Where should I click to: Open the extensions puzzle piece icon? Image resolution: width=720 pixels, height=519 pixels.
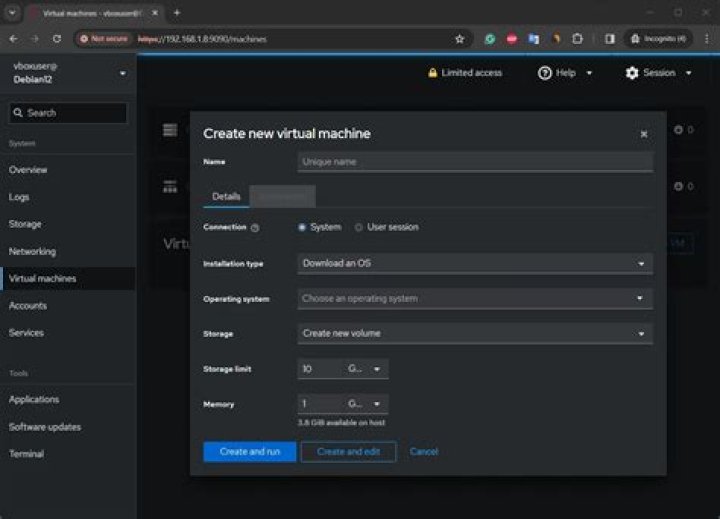(577, 39)
